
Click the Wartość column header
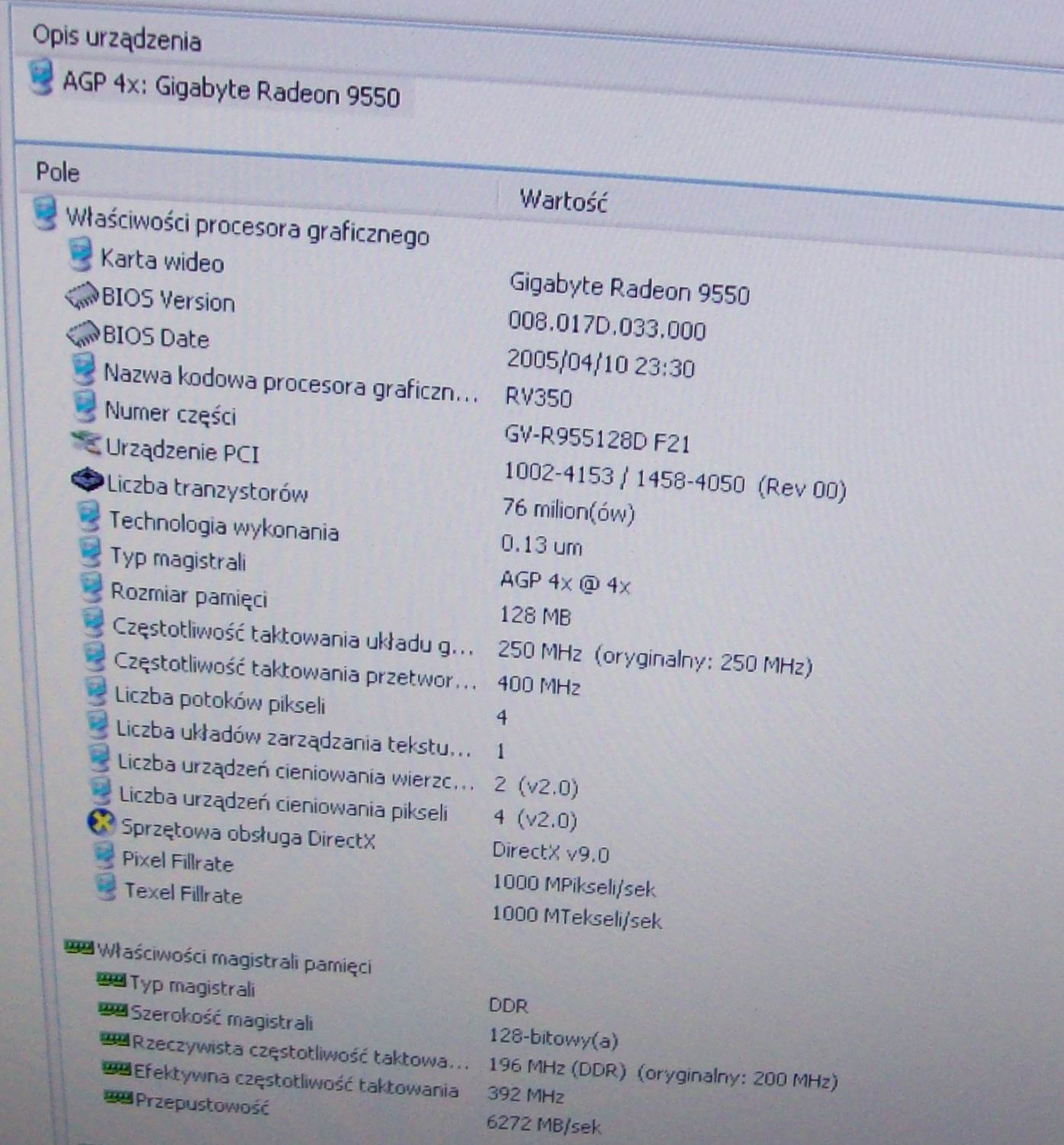tap(564, 201)
